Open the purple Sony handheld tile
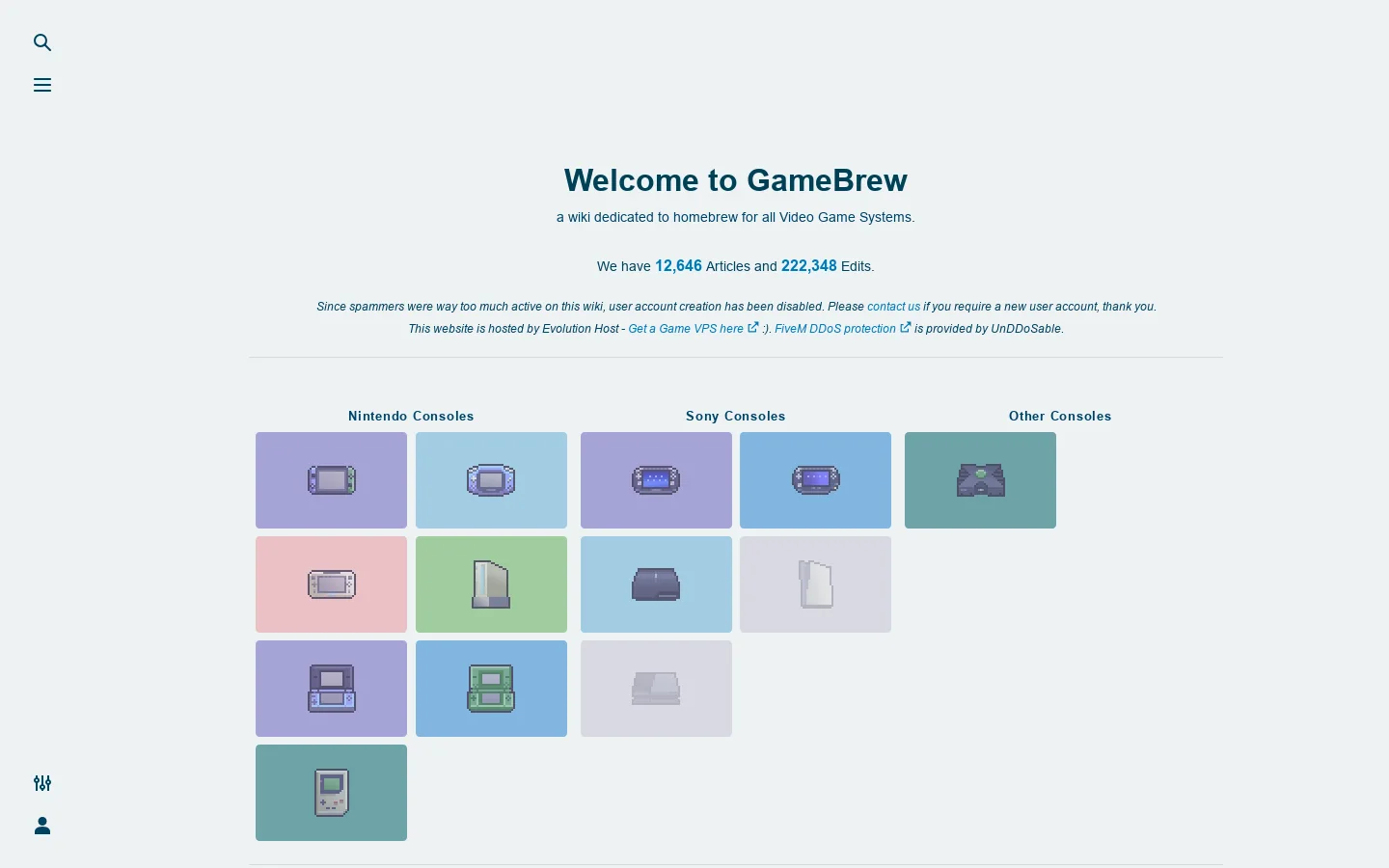The width and height of the screenshot is (1389, 868). 656,480
